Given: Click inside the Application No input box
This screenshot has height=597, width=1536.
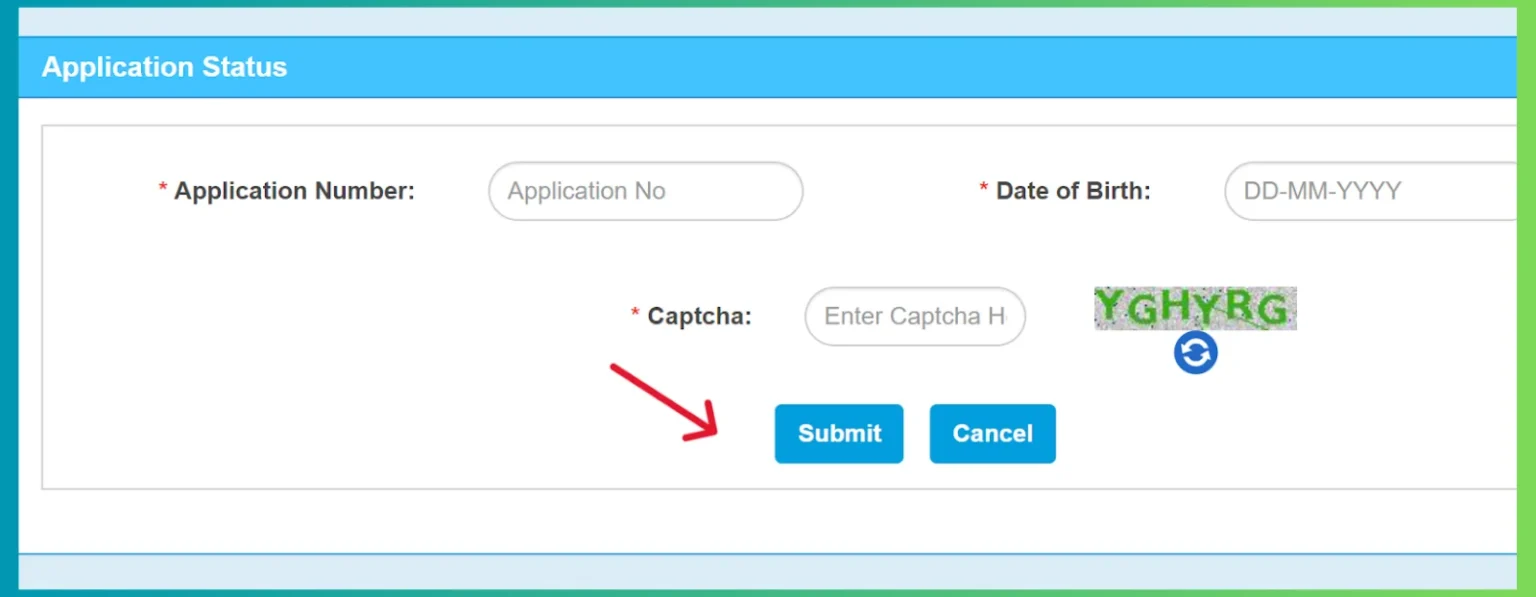Looking at the screenshot, I should point(645,191).
